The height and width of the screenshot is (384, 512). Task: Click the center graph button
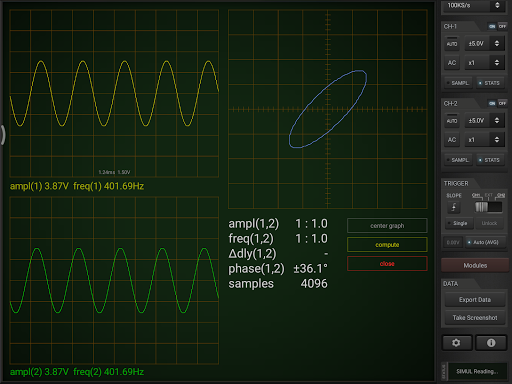387,226
